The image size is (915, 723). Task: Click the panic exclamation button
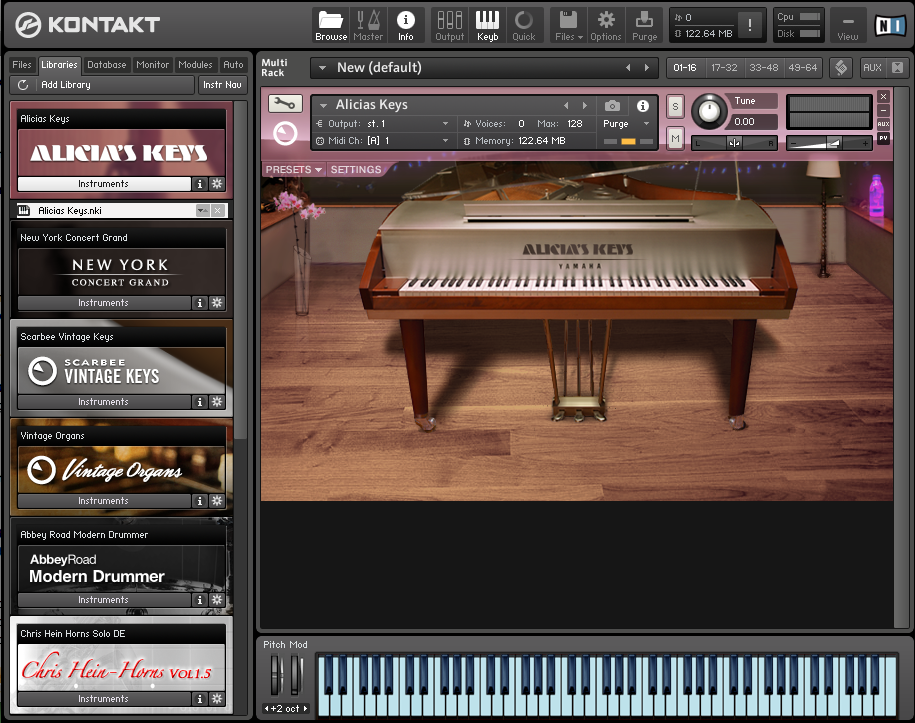click(x=750, y=25)
